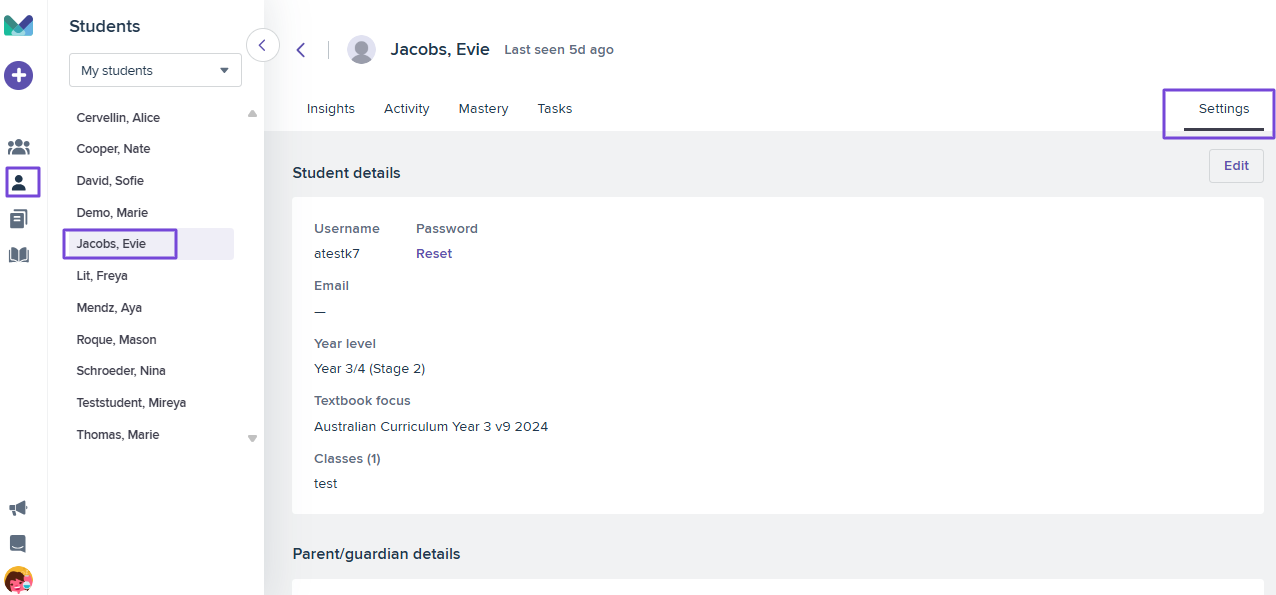Screen dimensions: 1276x595
Task: Collapse the Students panel with circular chevron
Action: tap(262, 45)
